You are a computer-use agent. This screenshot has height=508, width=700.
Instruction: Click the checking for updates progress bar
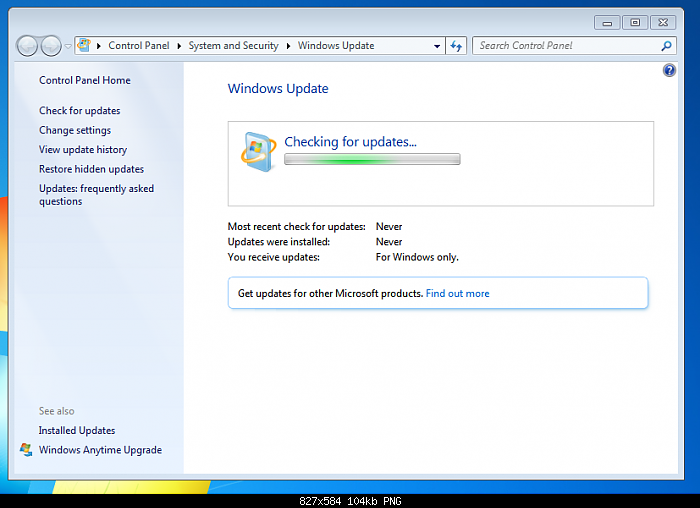pos(372,159)
